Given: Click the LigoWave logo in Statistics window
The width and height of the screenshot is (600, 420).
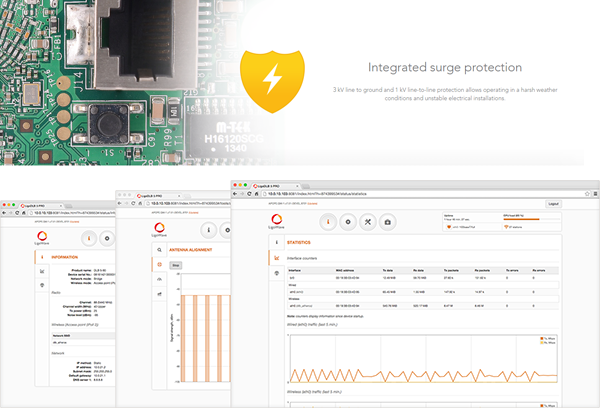Looking at the screenshot, I should pos(276,221).
